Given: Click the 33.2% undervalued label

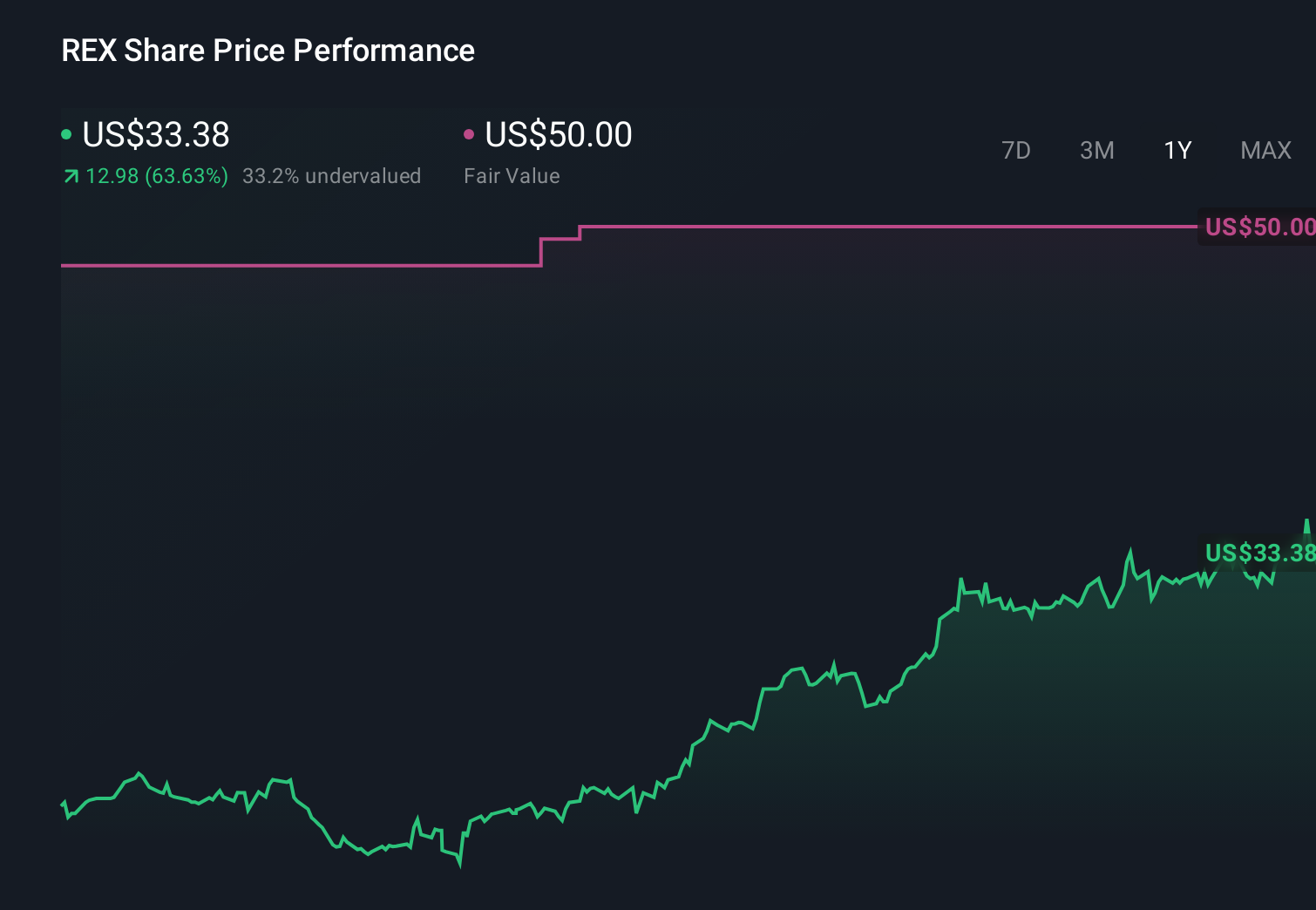Looking at the screenshot, I should [x=333, y=176].
